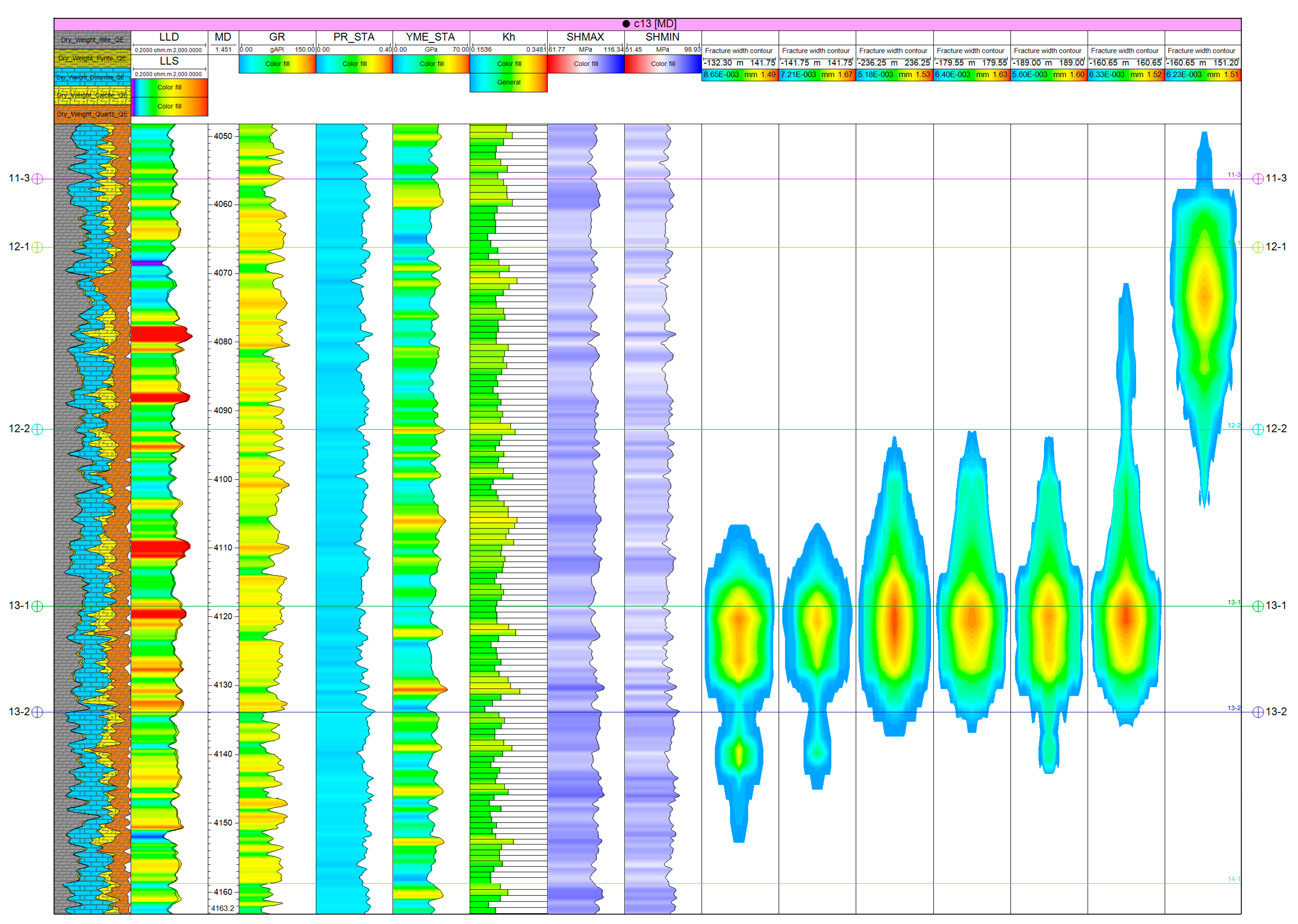
Task: Click the YME_STA track title
Action: [431, 37]
